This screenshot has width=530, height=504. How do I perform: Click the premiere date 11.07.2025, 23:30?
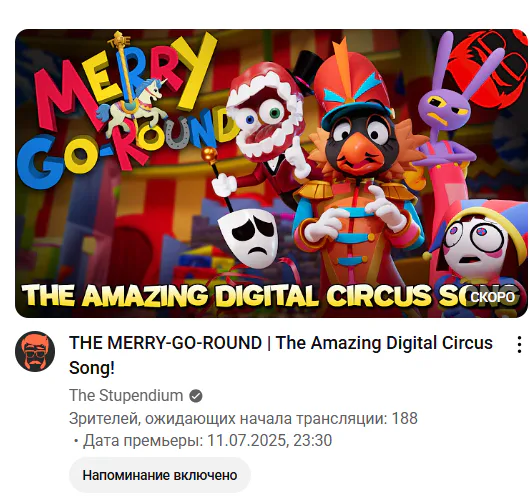(269, 440)
